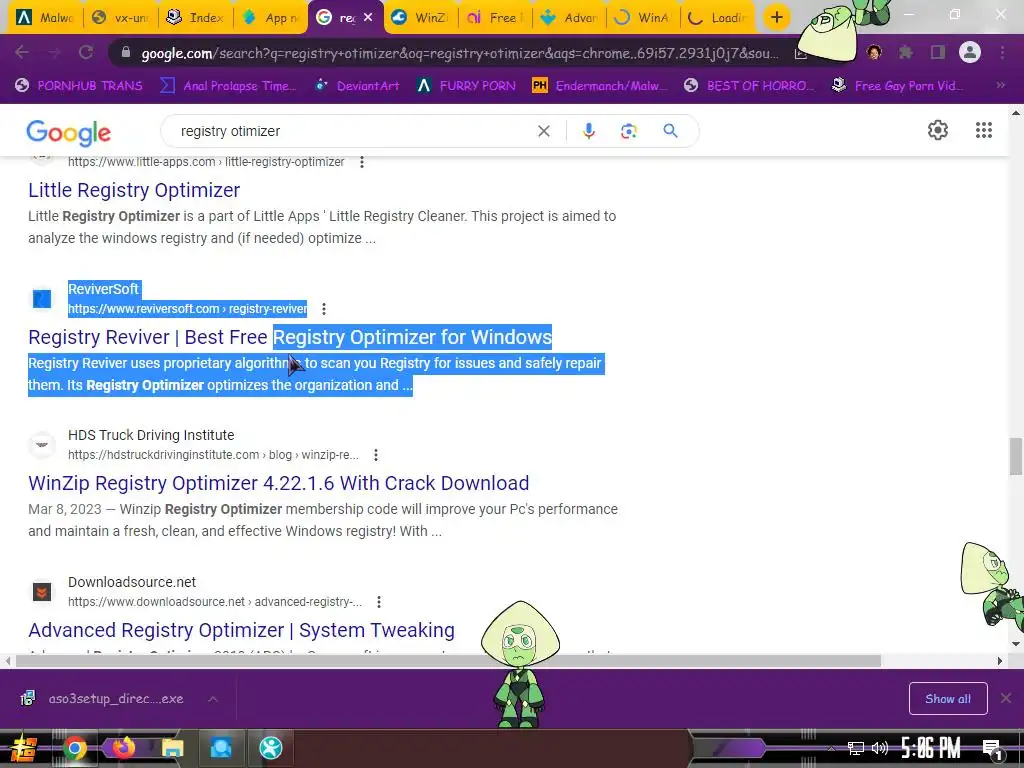Open taskbar notification center
Image resolution: width=1024 pixels, height=768 pixels.
[992, 748]
